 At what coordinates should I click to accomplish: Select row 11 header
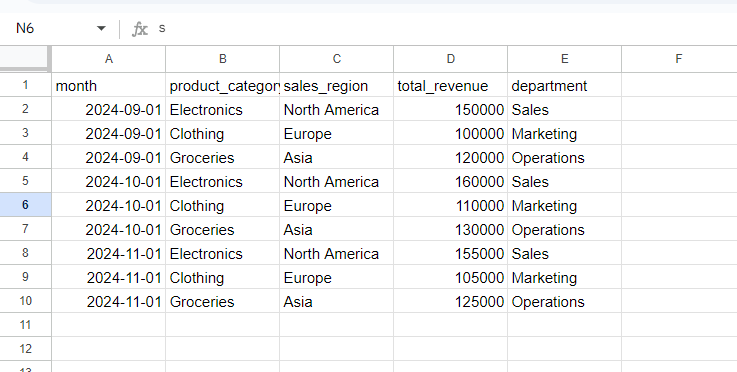(25, 325)
